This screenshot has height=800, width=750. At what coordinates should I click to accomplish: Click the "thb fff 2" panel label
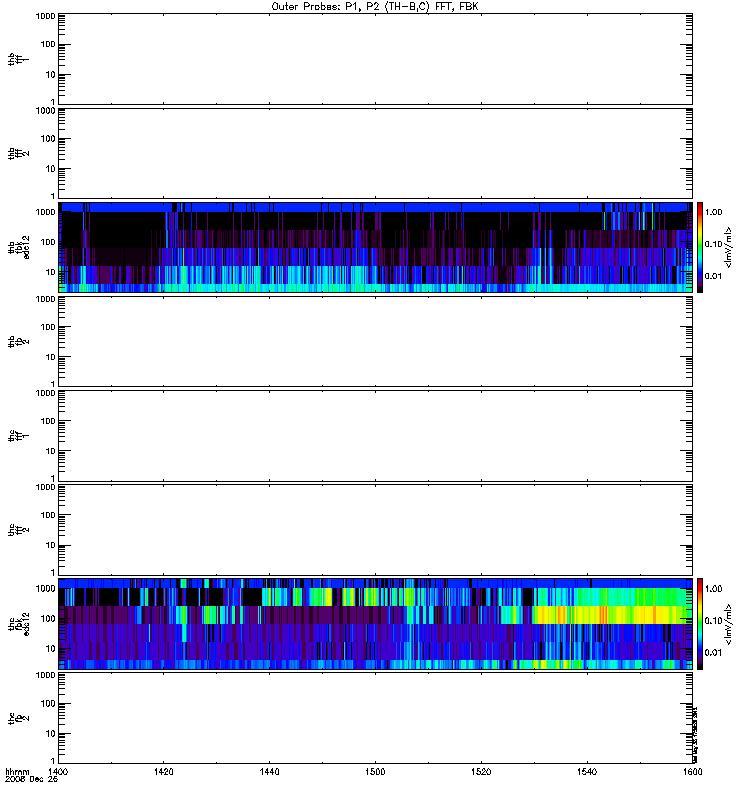click(x=18, y=154)
